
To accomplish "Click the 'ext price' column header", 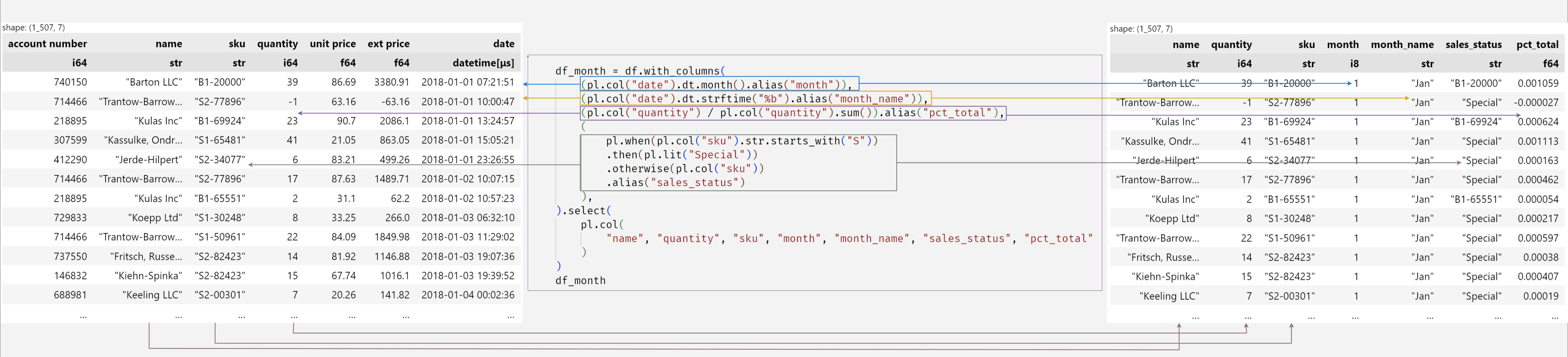I will pos(388,44).
